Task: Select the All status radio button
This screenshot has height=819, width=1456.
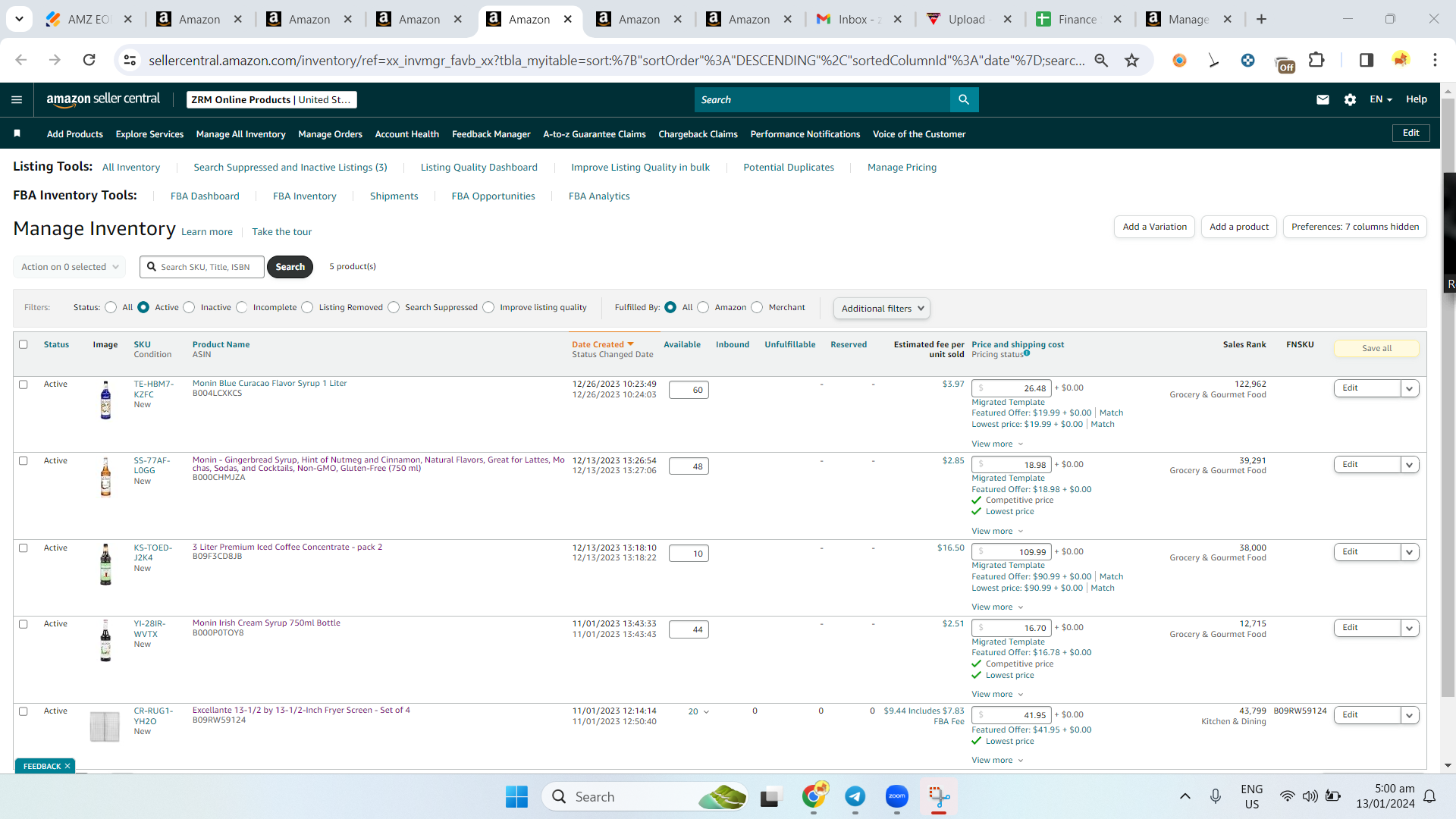Action: click(111, 307)
